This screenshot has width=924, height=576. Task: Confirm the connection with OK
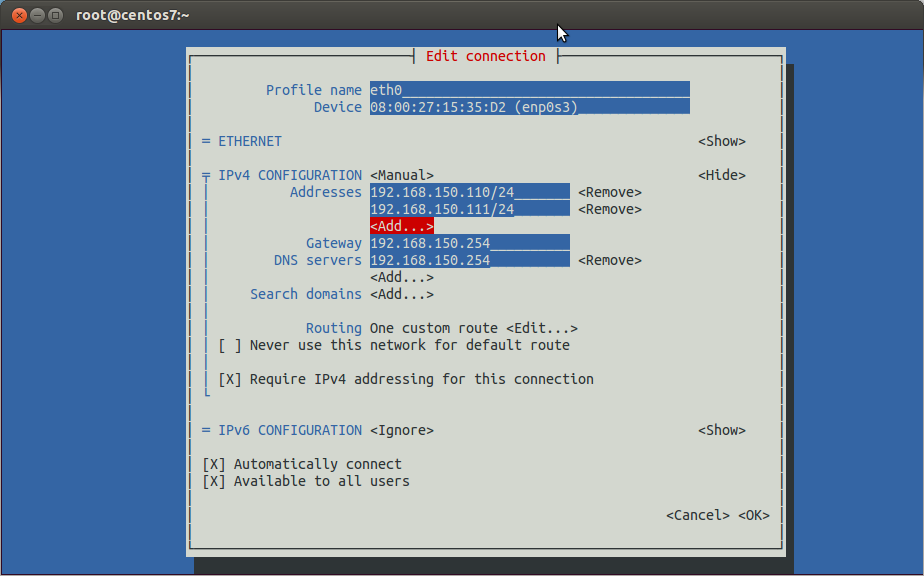click(x=754, y=515)
